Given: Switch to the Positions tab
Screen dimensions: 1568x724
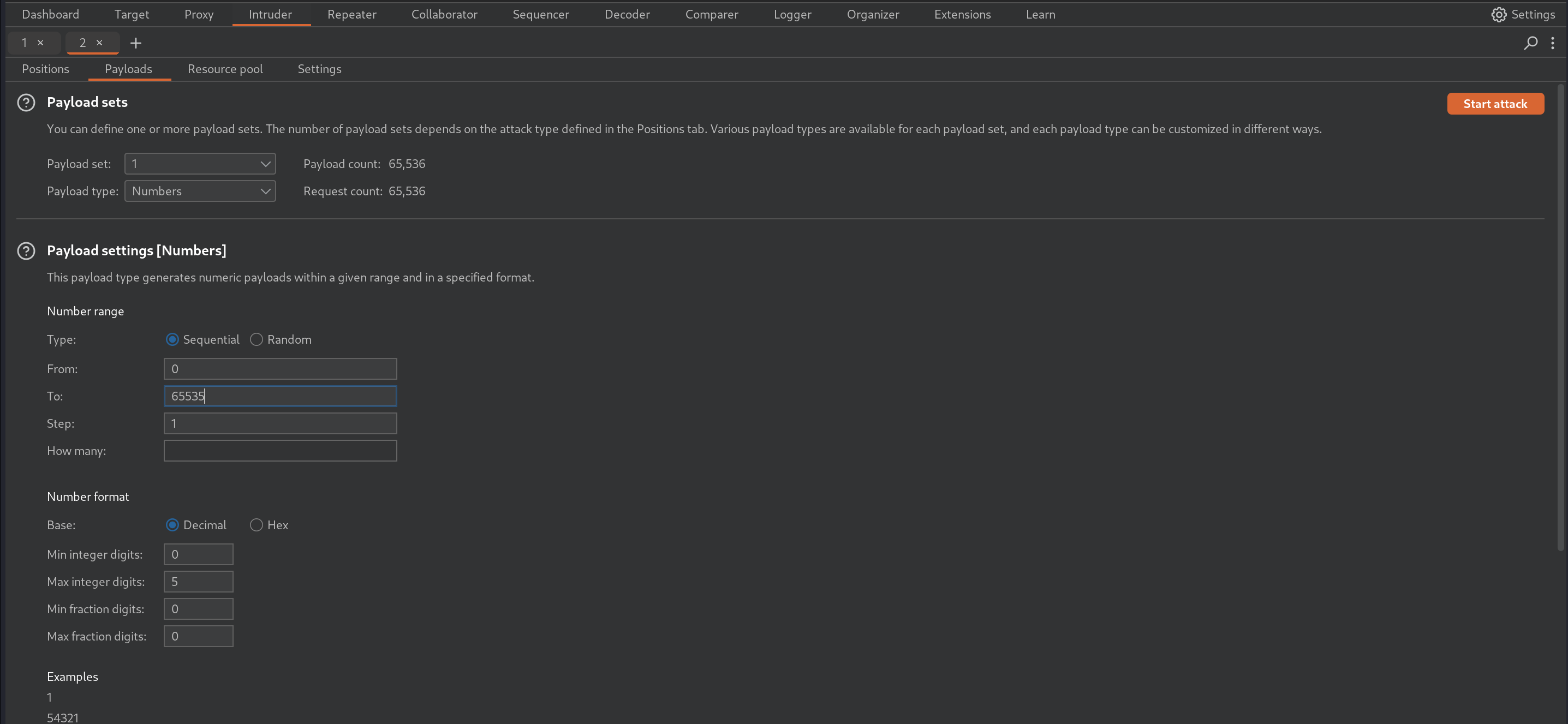Looking at the screenshot, I should [x=46, y=69].
